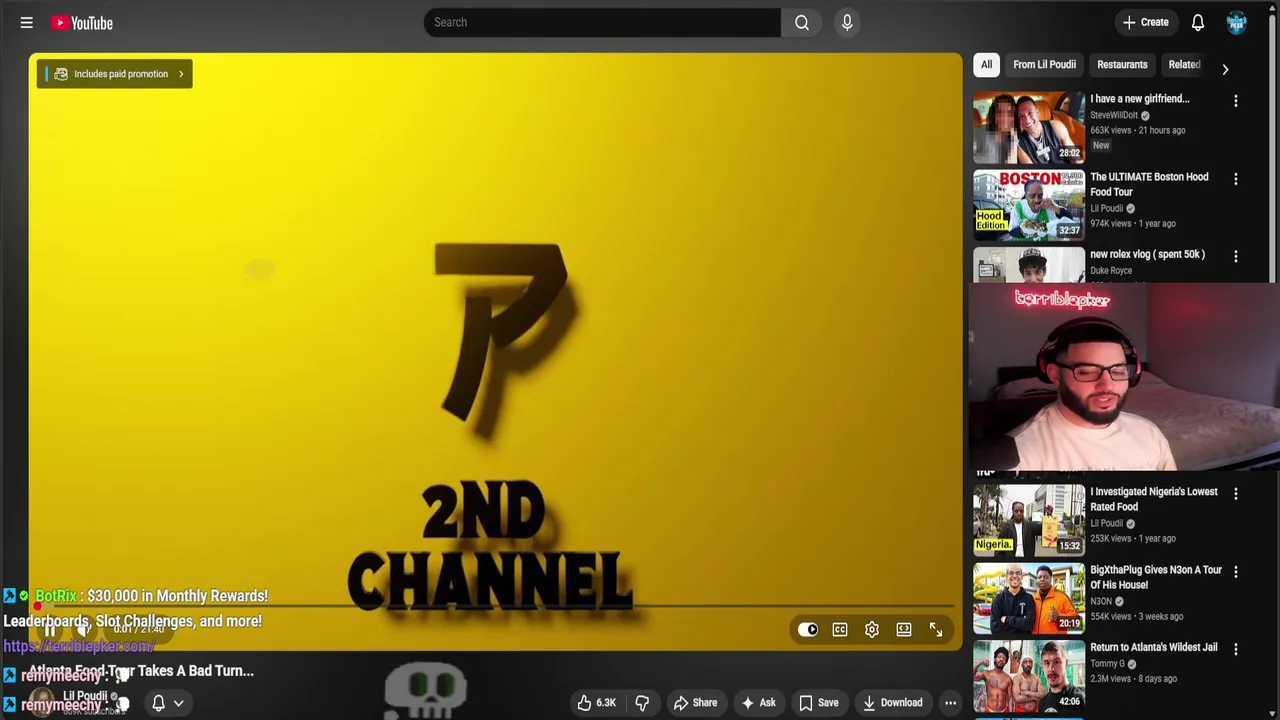
Task: Open player settings gear
Action: [x=872, y=630]
